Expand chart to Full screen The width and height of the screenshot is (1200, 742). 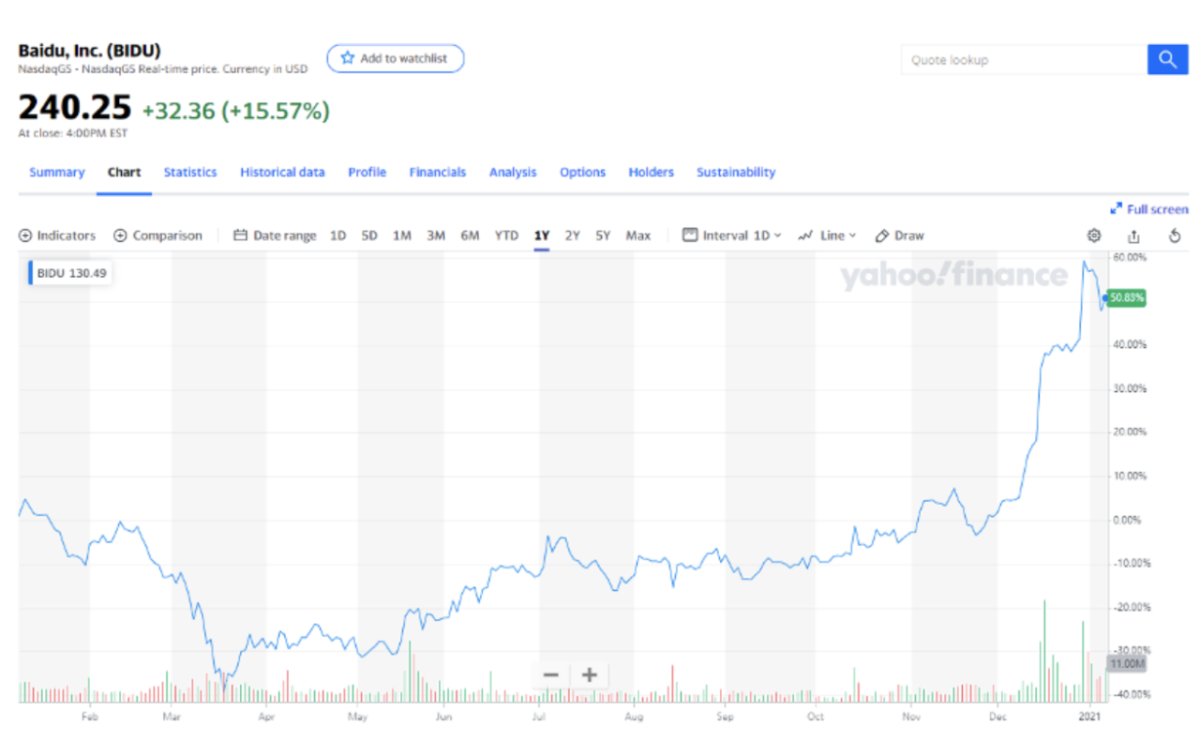coord(1149,209)
